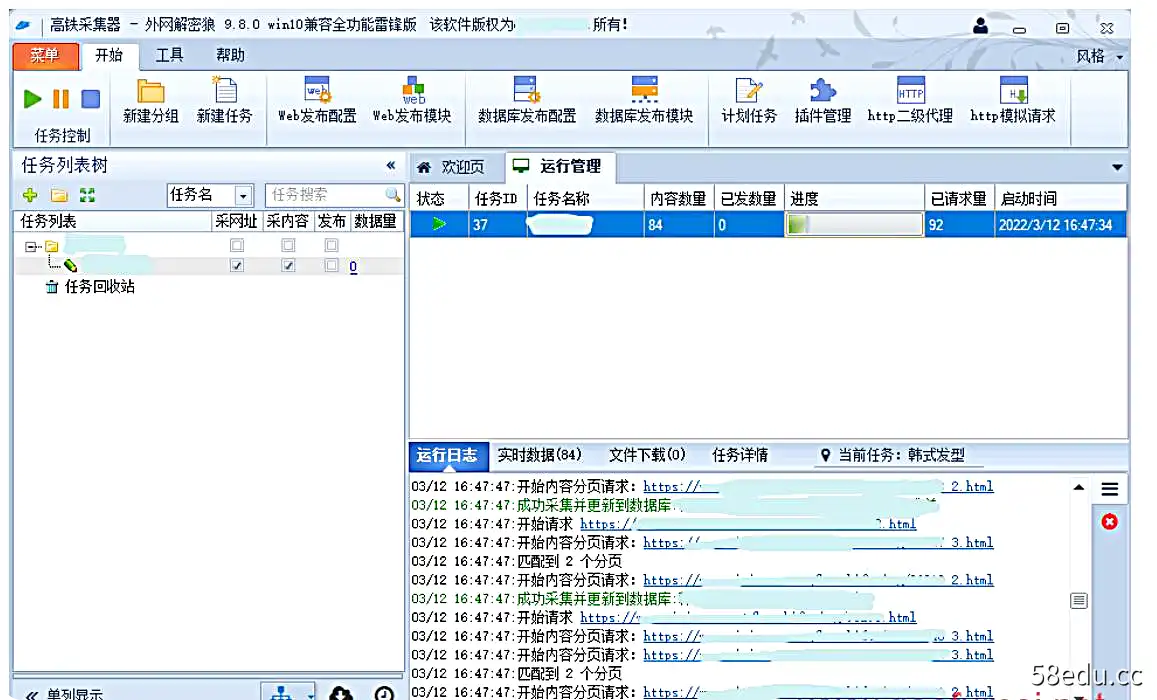Click the cloud download icon at bottom
The height and width of the screenshot is (700, 1157).
click(341, 693)
